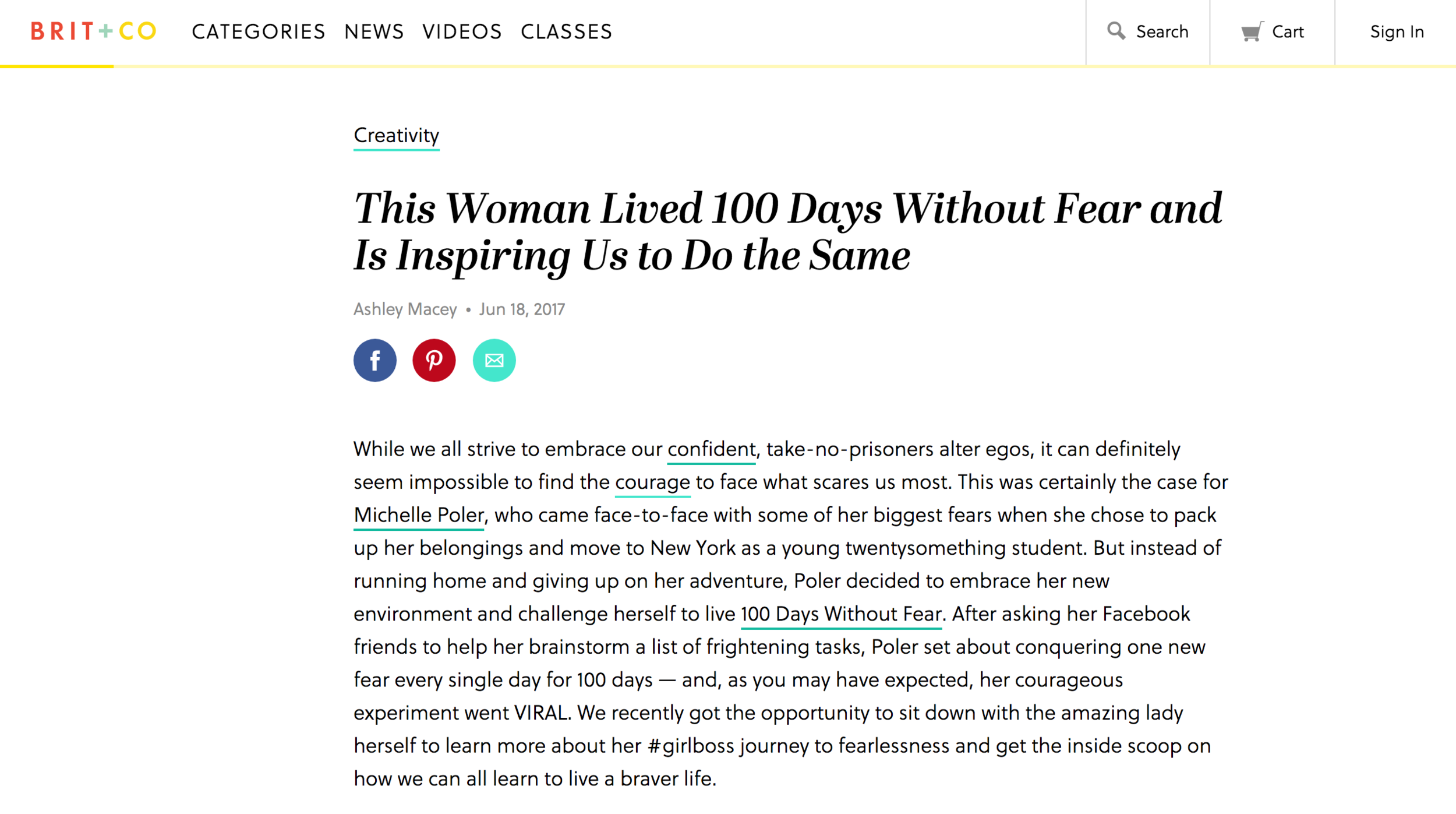Screen dimensions: 1456x814
Task: Click the search magnifying glass icon
Action: tap(1115, 31)
